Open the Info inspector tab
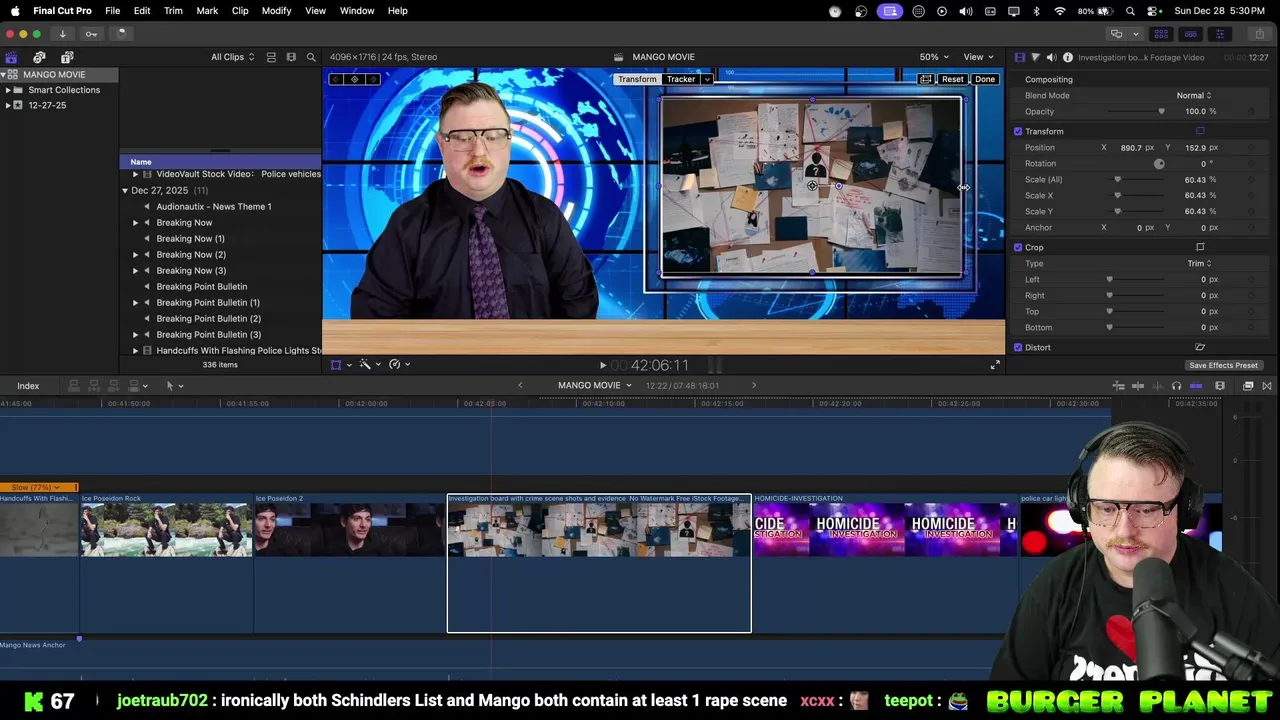The width and height of the screenshot is (1280, 720). coord(1068,57)
